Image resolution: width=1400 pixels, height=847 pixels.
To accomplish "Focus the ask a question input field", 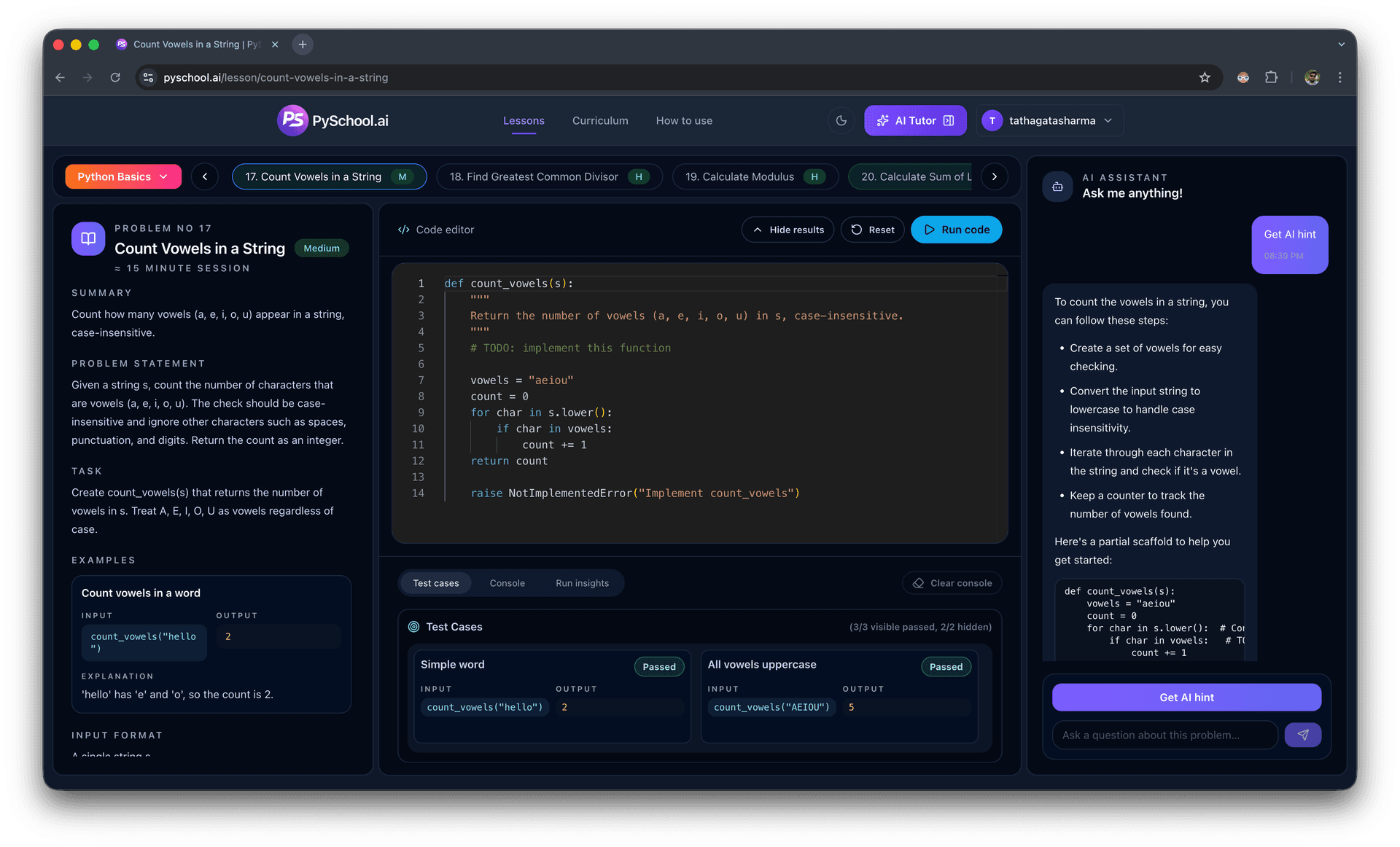I will 1164,735.
